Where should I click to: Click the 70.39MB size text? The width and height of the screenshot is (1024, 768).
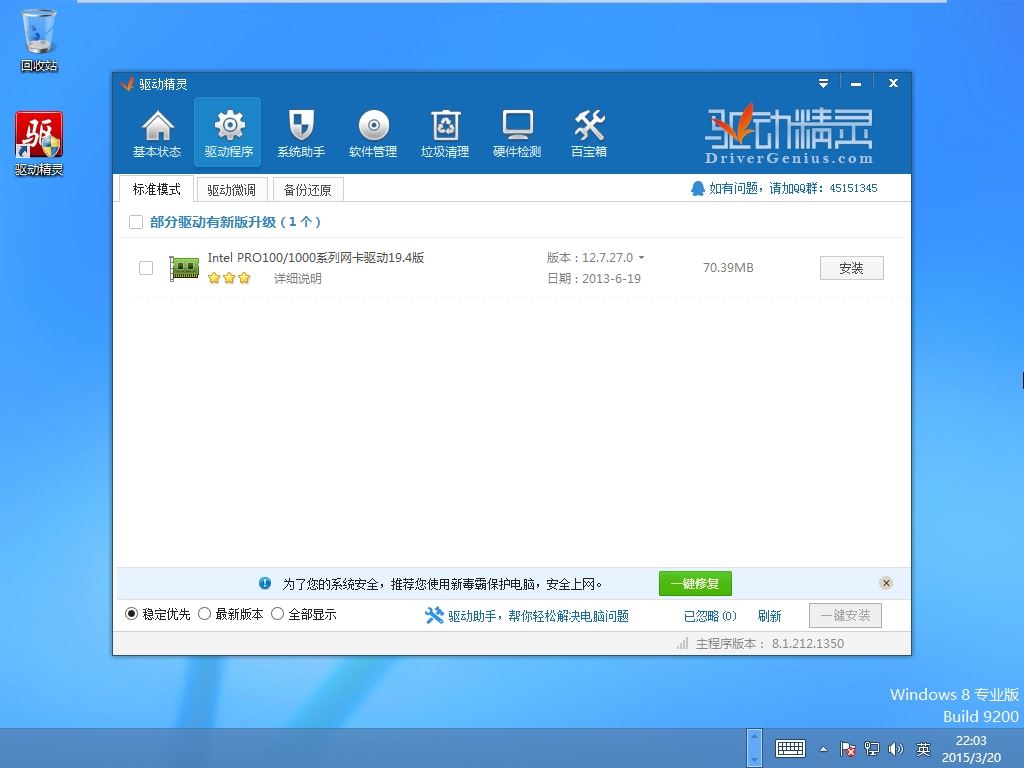point(728,268)
